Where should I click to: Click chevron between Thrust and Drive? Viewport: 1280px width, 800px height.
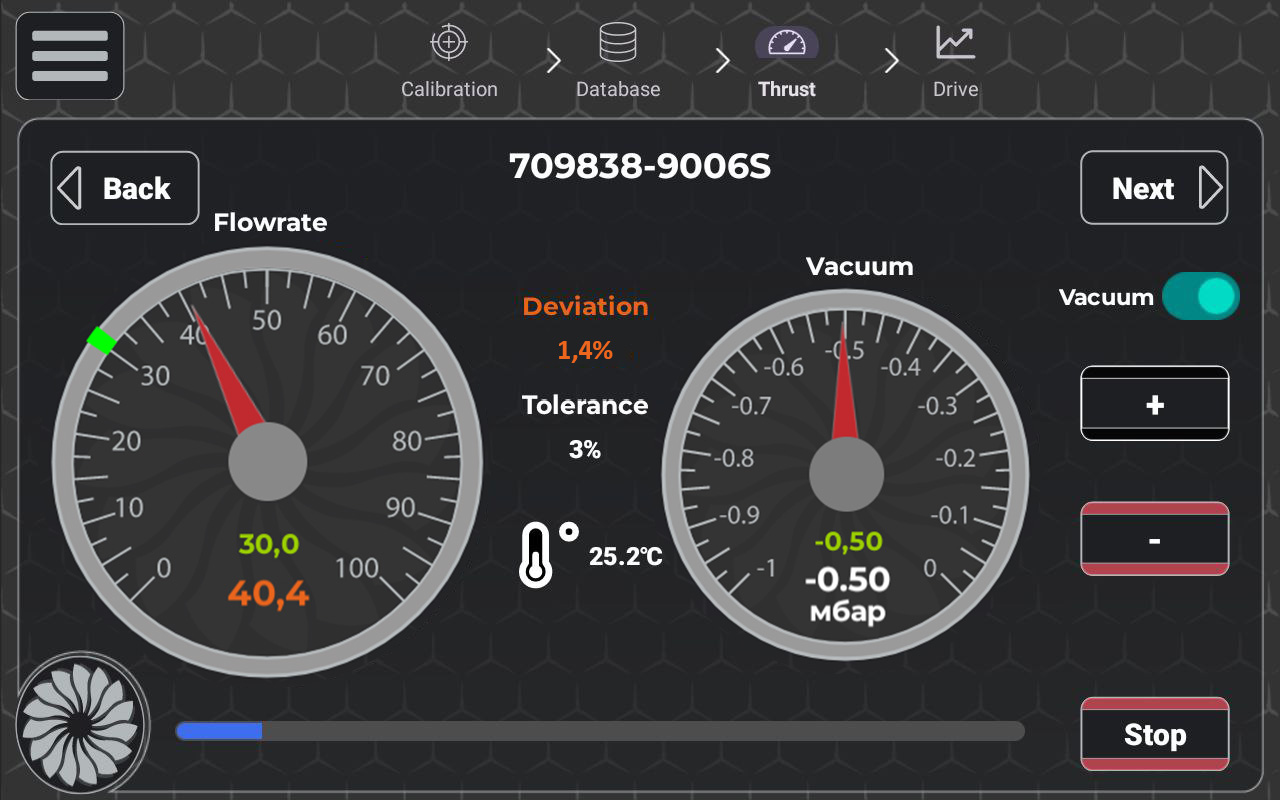pyautogui.click(x=891, y=62)
